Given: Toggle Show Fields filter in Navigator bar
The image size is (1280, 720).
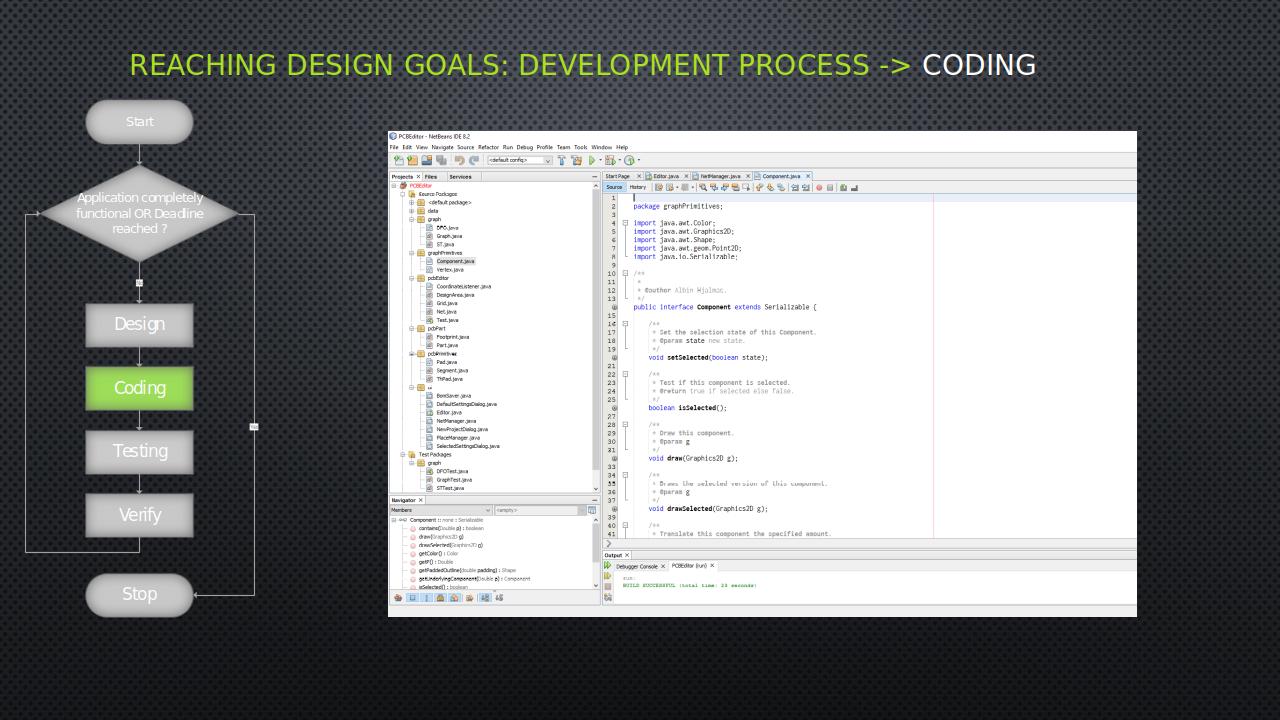Looking at the screenshot, I should 412,597.
